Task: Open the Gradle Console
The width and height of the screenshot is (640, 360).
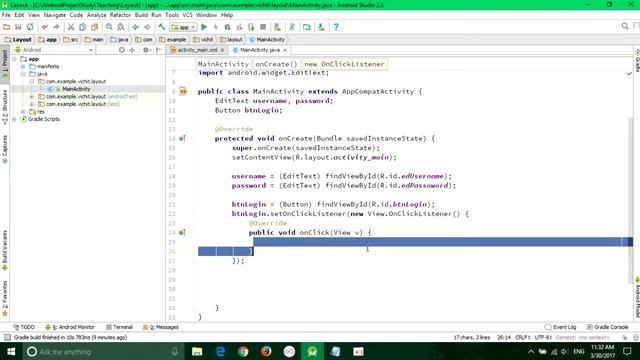Action: [x=607, y=327]
